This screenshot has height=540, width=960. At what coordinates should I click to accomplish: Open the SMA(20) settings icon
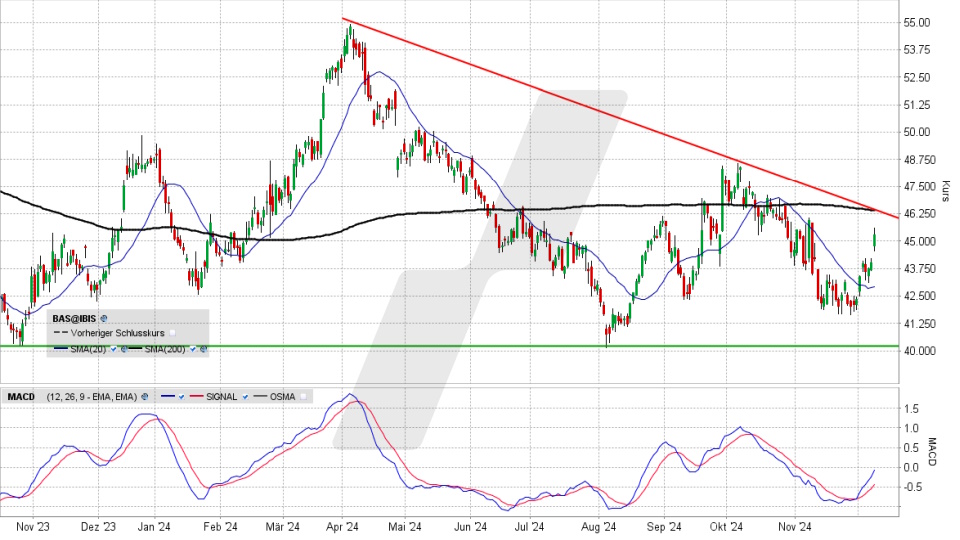pyautogui.click(x=122, y=349)
